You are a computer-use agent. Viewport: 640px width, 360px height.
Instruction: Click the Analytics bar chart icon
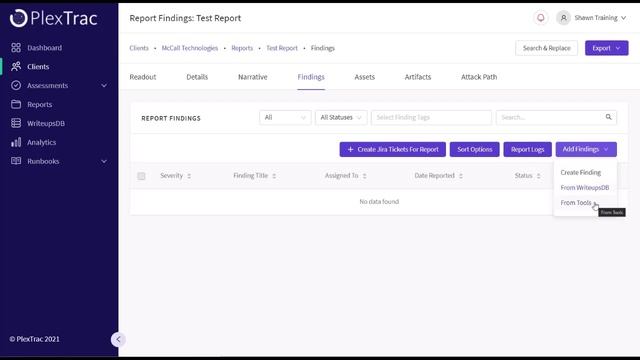(16, 142)
